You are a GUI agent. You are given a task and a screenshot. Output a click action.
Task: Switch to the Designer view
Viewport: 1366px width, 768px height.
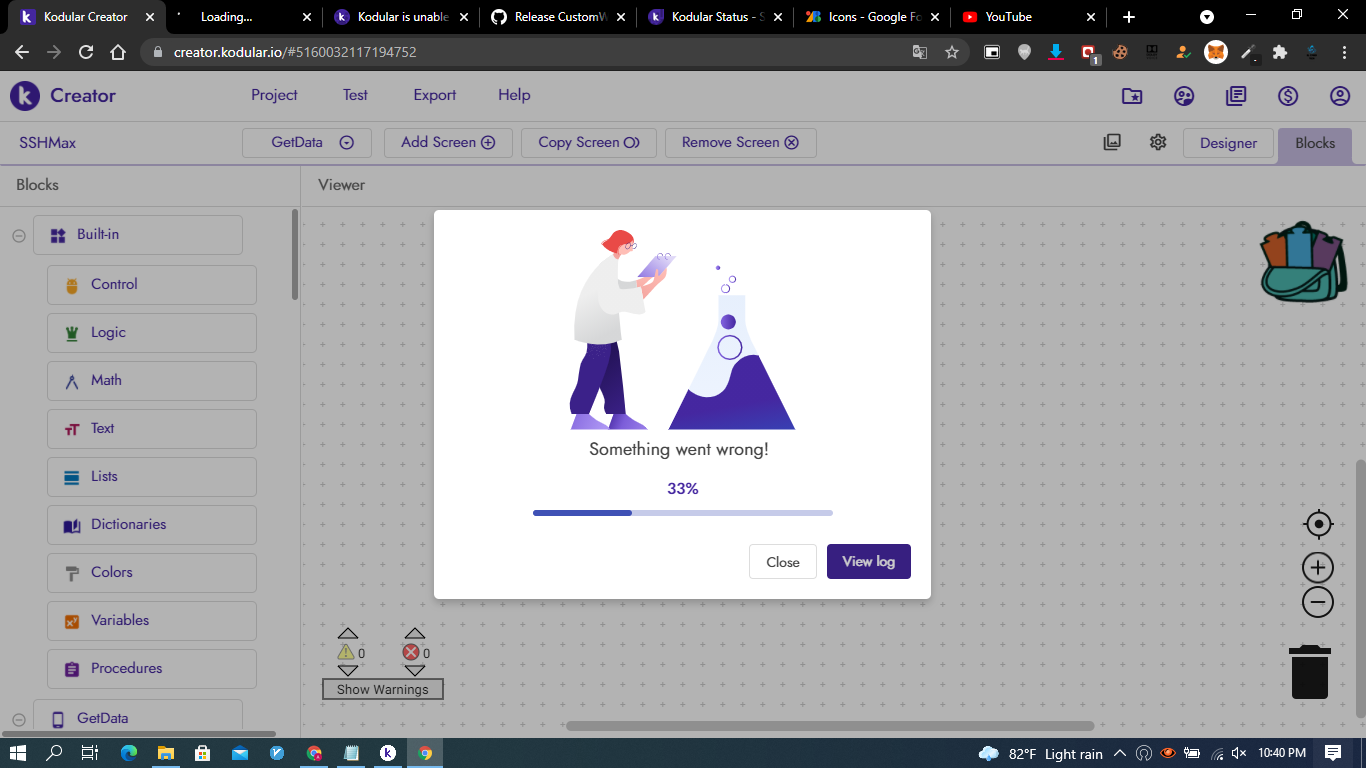(x=1228, y=143)
